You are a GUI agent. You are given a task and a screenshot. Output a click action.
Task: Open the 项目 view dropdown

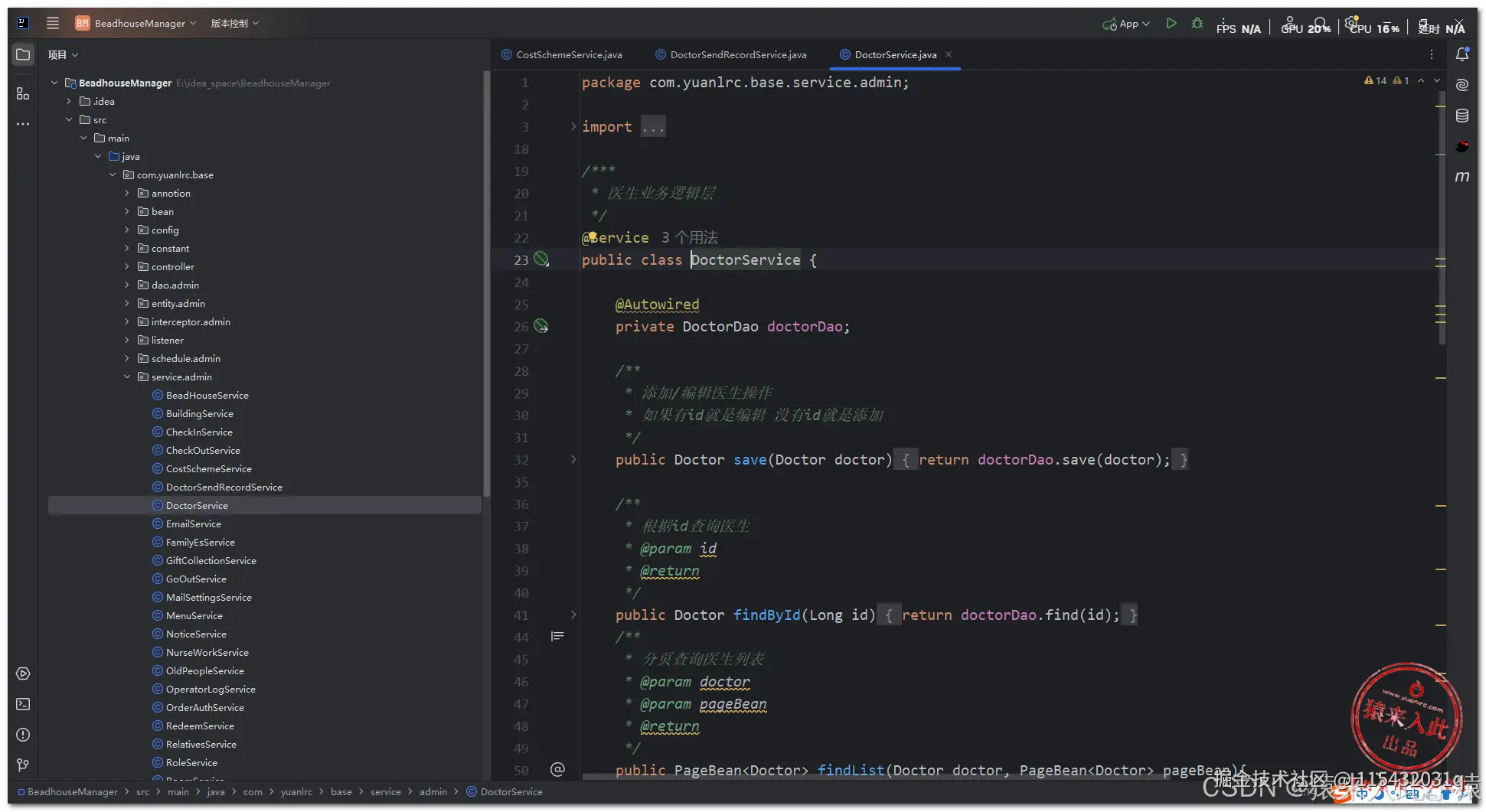(63, 54)
